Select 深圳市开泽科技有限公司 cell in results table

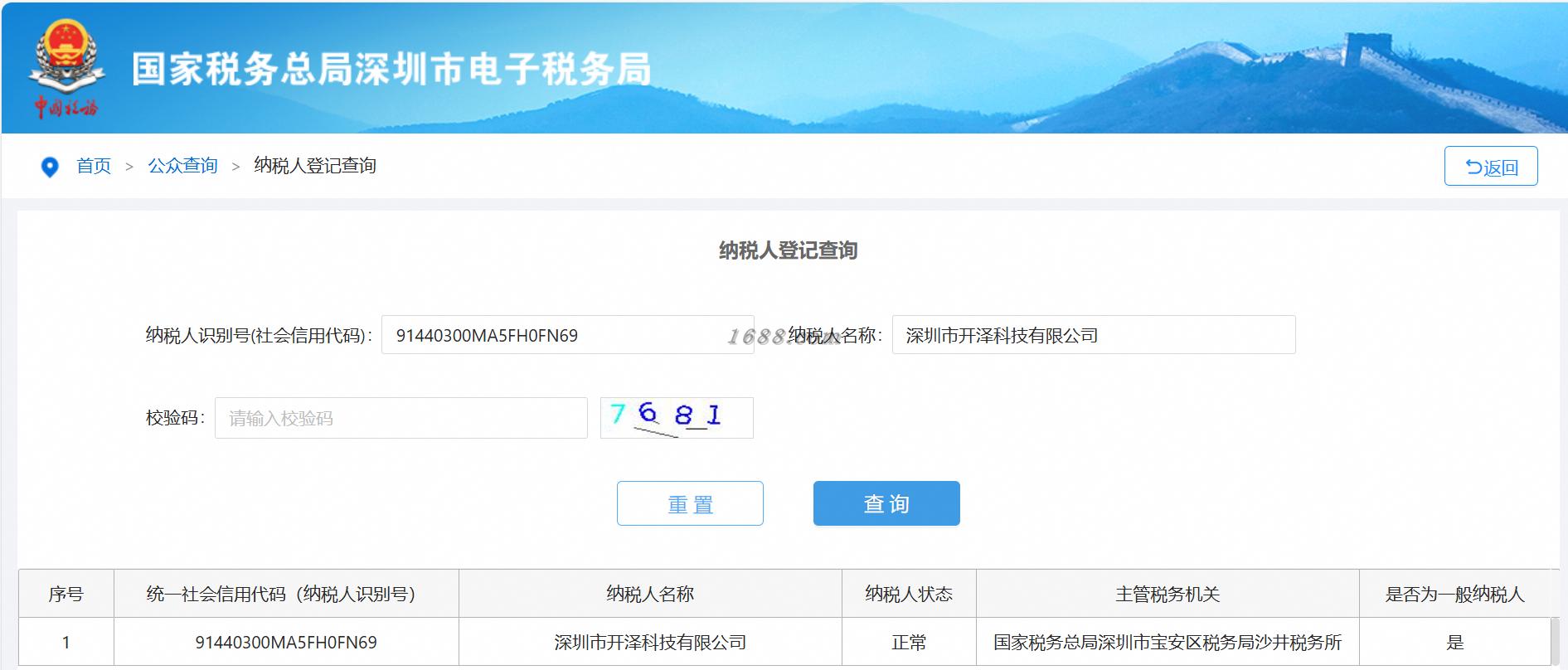tap(650, 642)
